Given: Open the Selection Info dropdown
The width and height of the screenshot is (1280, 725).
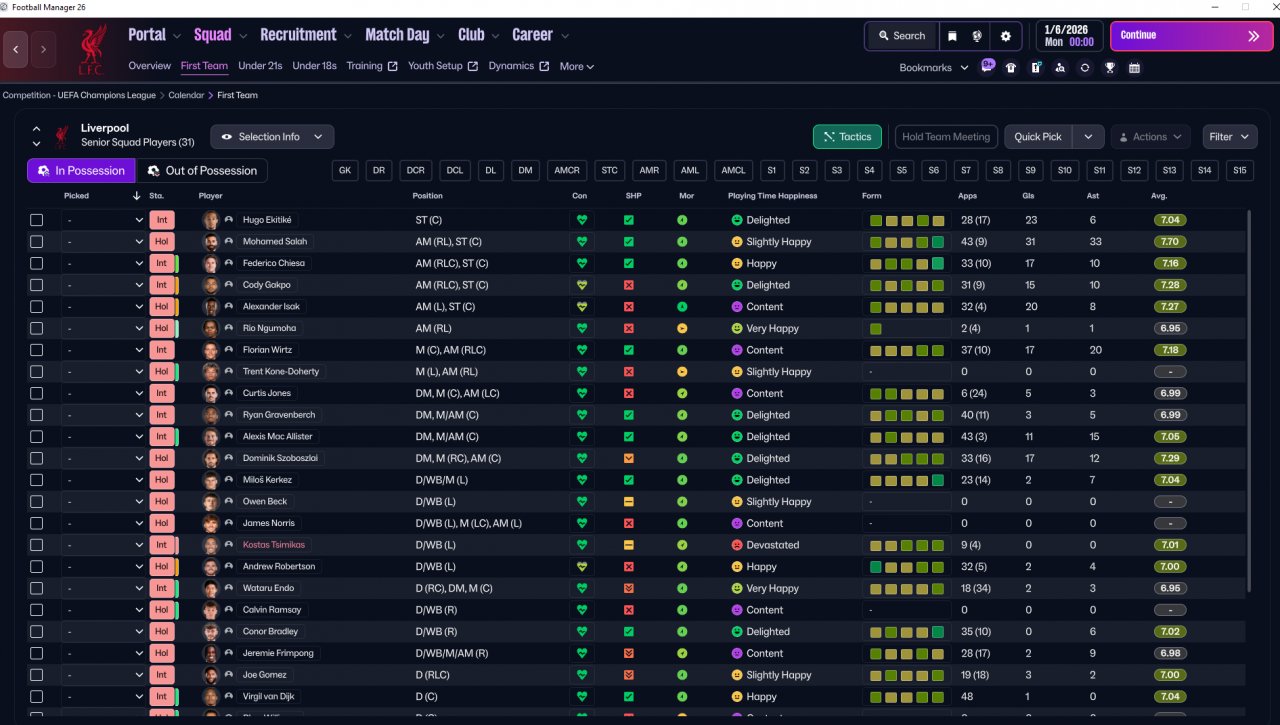Looking at the screenshot, I should 272,137.
